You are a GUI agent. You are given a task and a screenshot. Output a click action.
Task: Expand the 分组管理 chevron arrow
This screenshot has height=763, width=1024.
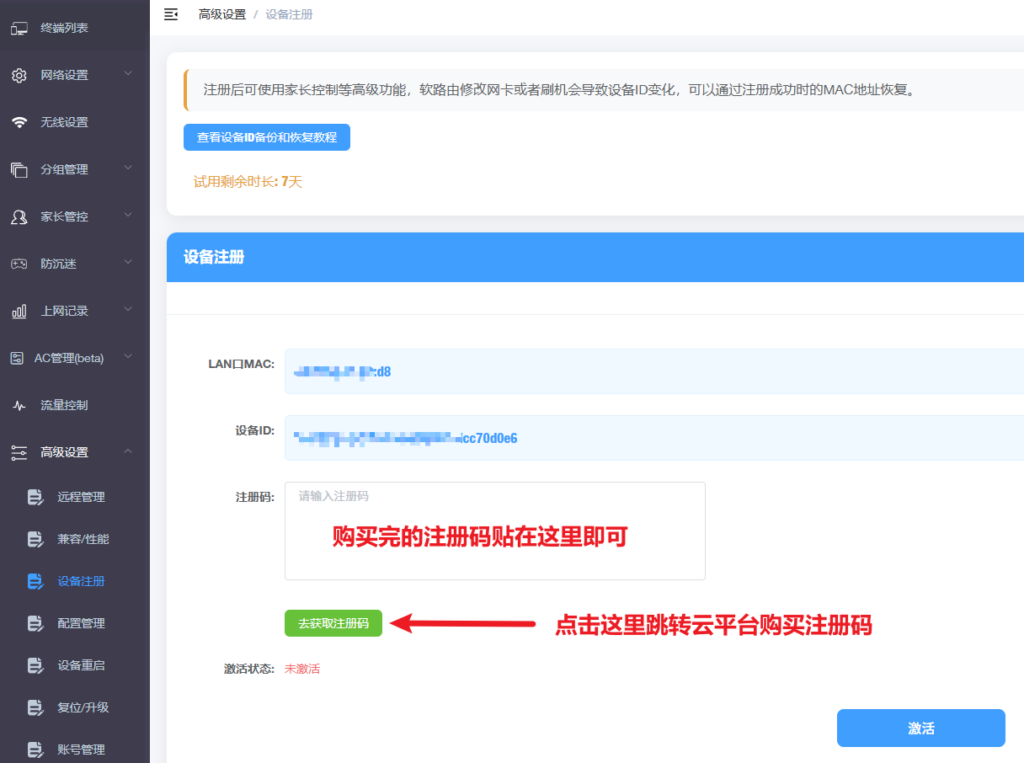pos(128,169)
